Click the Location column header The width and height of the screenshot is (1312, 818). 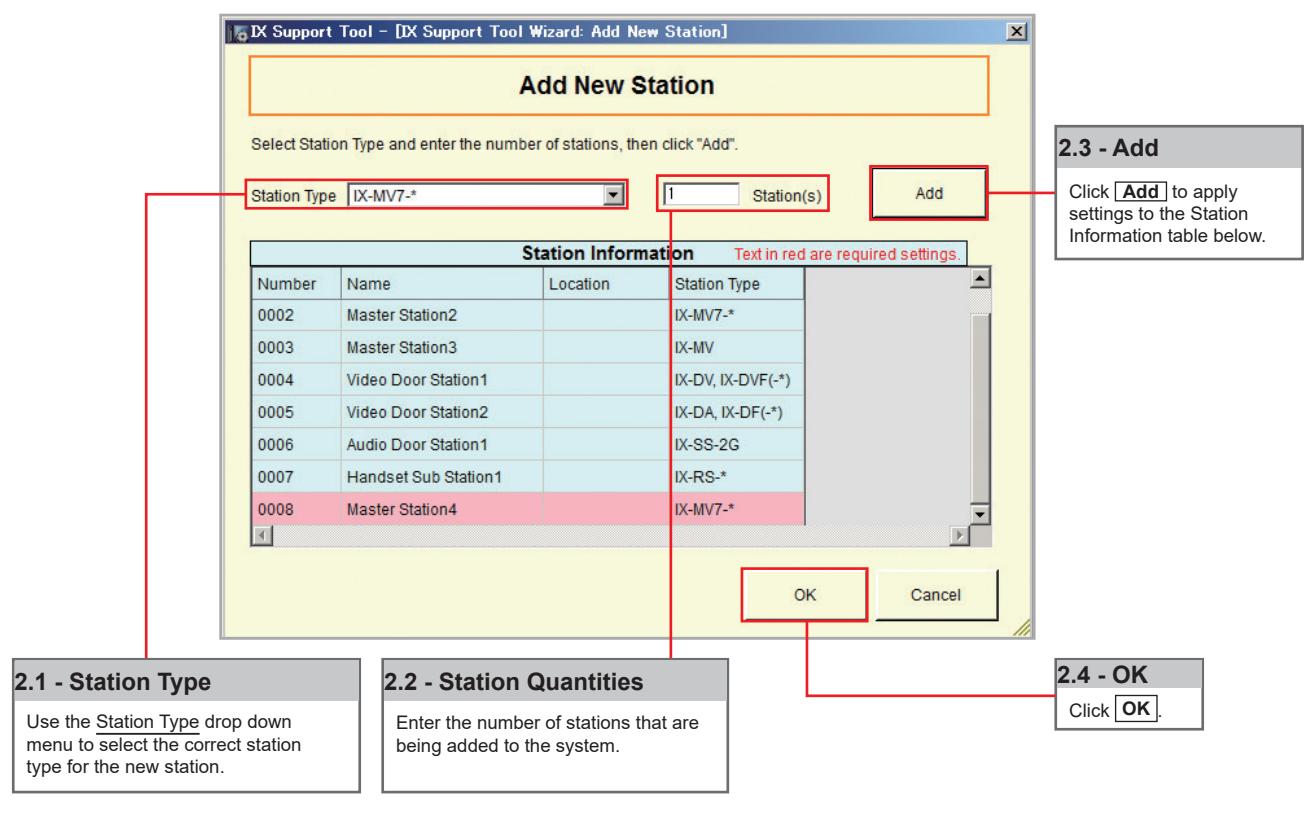pos(607,284)
